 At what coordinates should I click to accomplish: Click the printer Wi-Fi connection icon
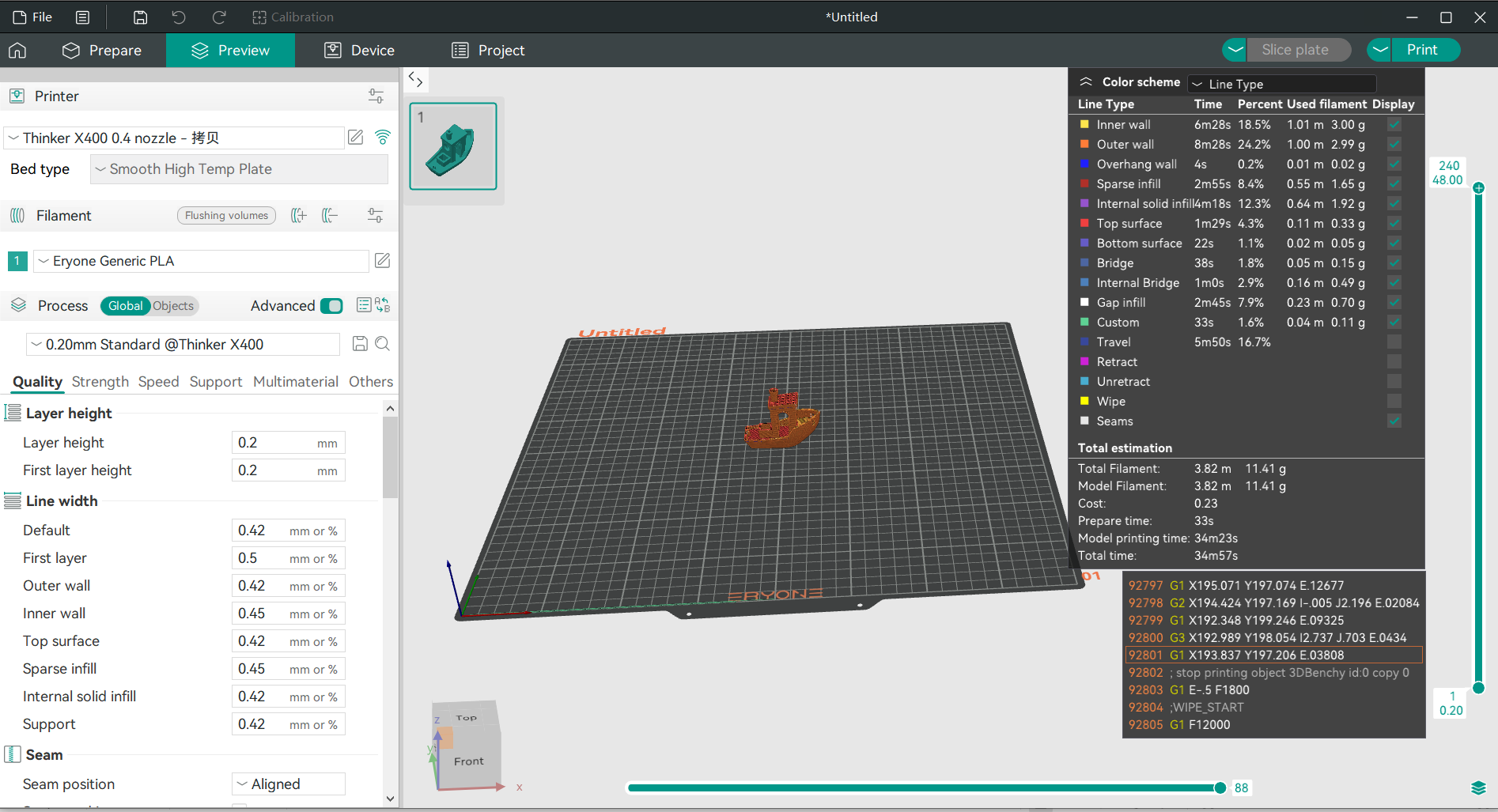(x=383, y=138)
